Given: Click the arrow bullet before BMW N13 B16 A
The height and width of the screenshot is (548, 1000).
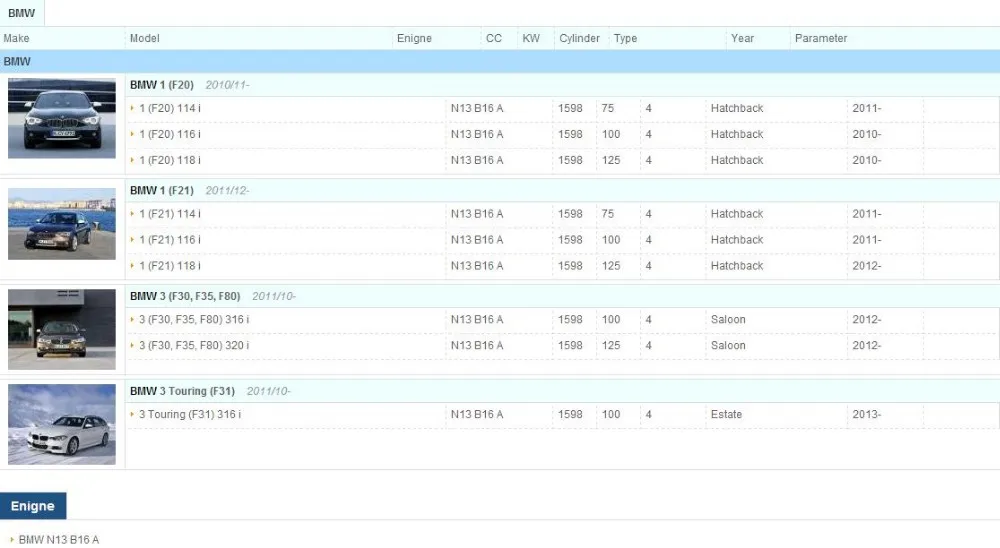Looking at the screenshot, I should click(x=11, y=539).
